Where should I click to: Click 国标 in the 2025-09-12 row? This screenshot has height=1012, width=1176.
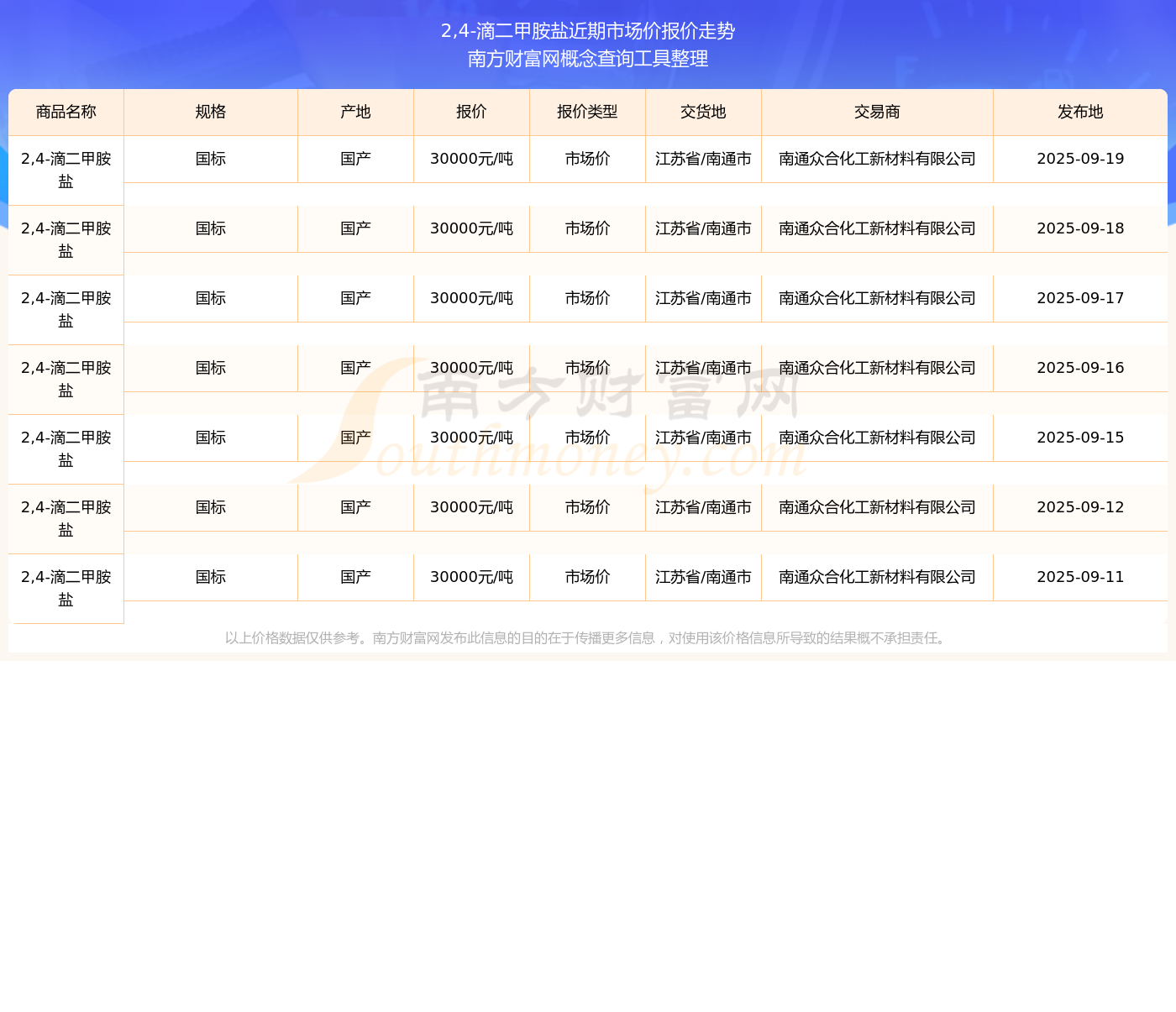(211, 507)
